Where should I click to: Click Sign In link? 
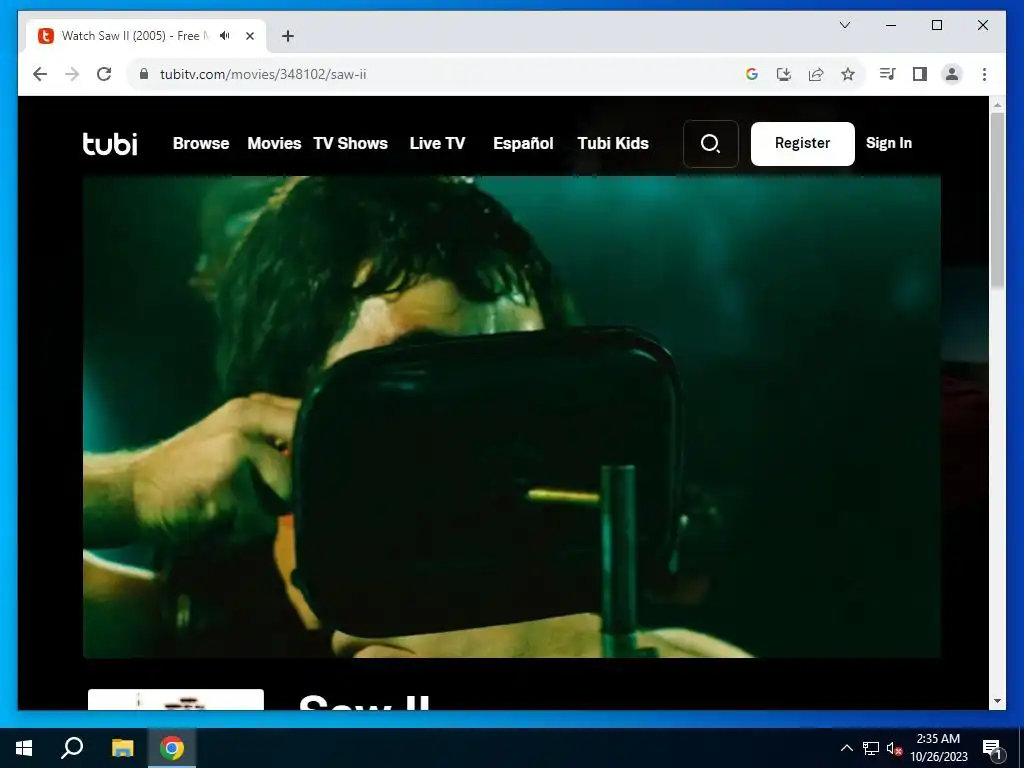click(x=889, y=143)
